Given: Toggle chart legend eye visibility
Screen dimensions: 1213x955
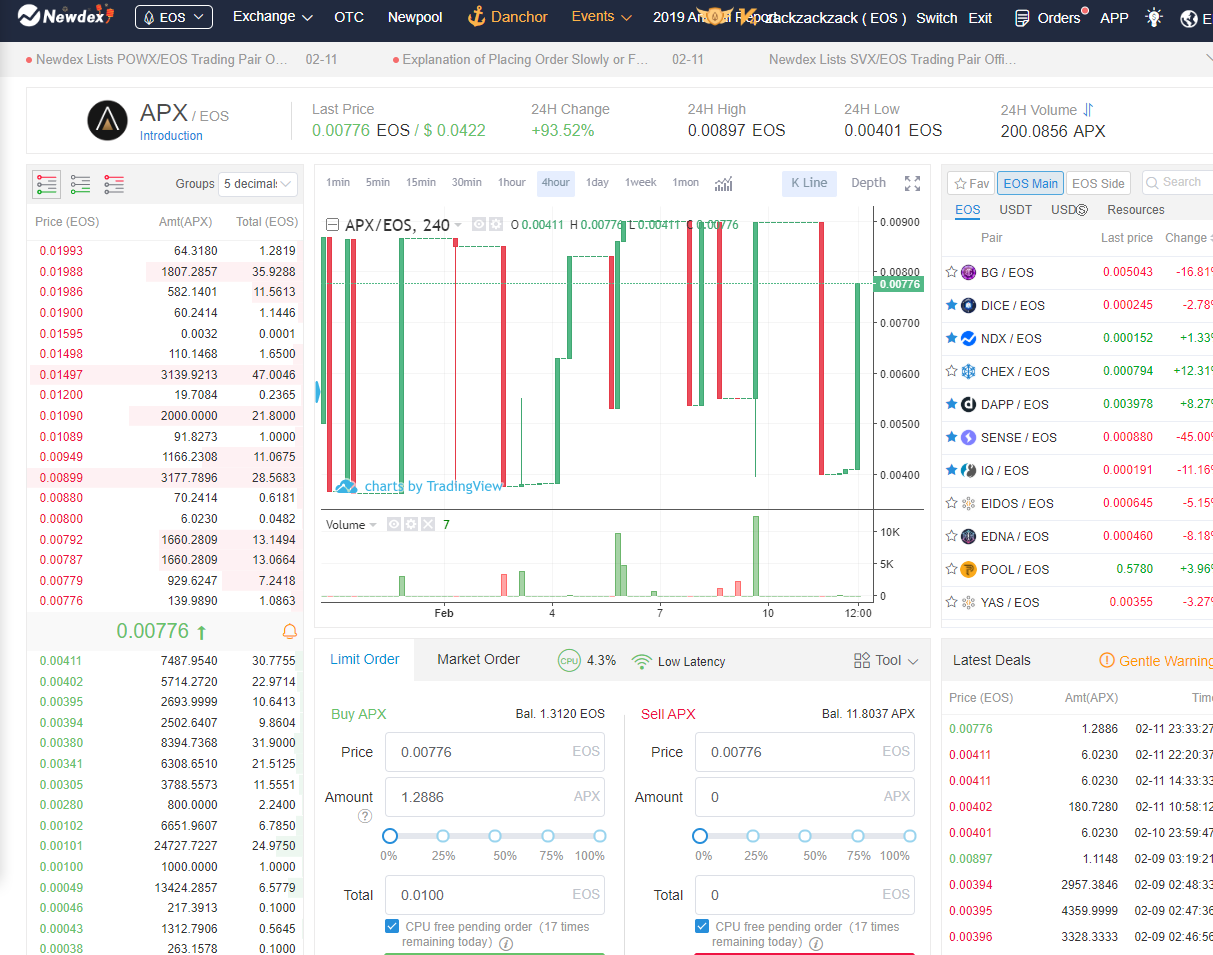Looking at the screenshot, I should (x=479, y=224).
